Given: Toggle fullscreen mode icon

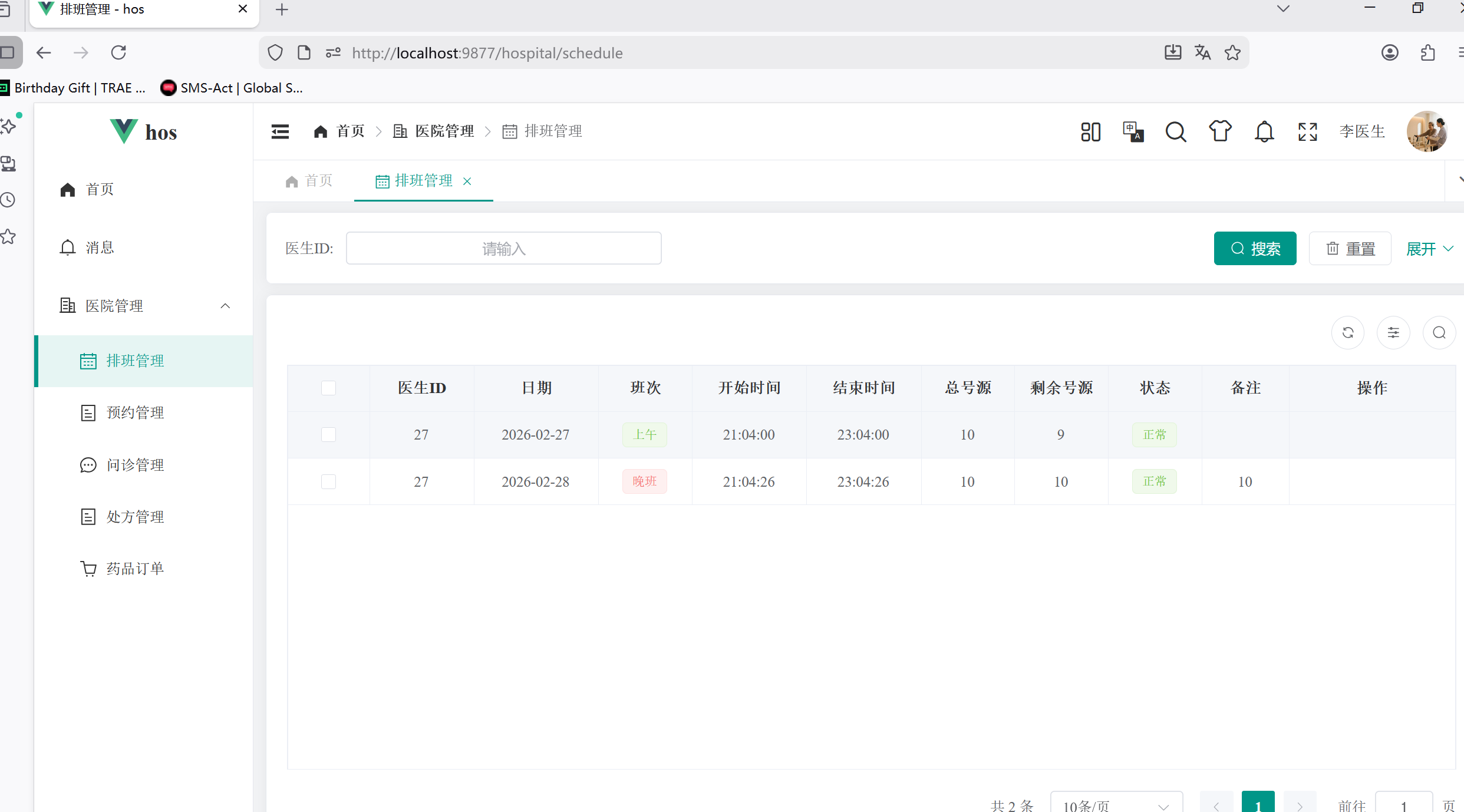Looking at the screenshot, I should tap(1307, 131).
